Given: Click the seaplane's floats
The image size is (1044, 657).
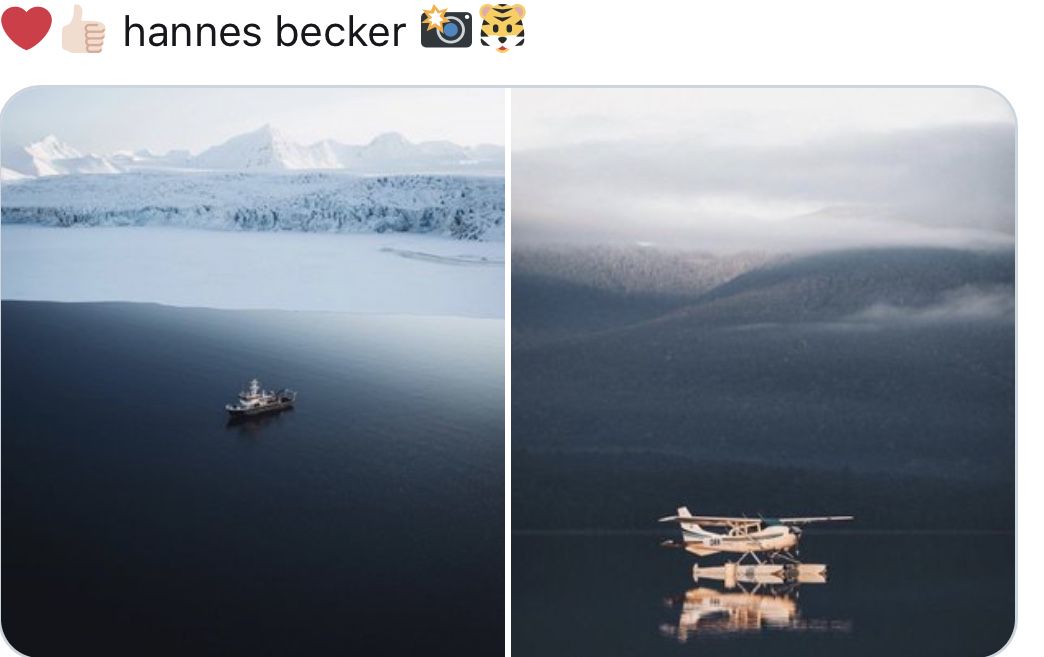Looking at the screenshot, I should click(x=760, y=573).
